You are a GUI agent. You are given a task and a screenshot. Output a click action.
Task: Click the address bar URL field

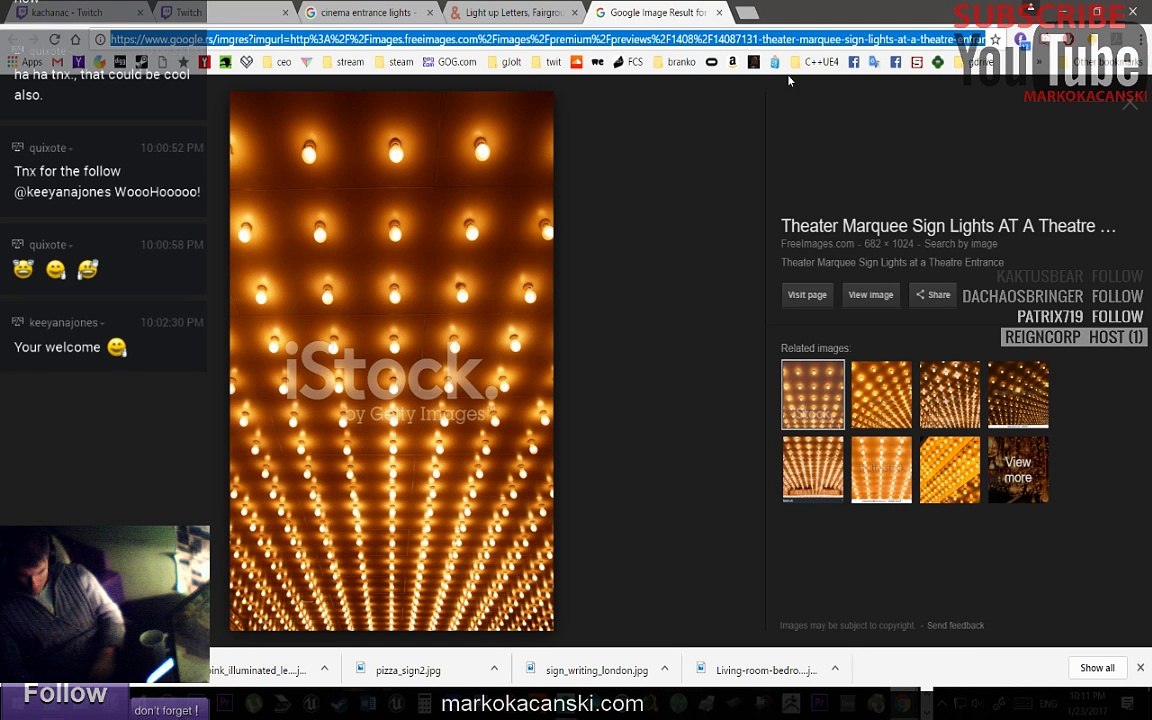547,39
